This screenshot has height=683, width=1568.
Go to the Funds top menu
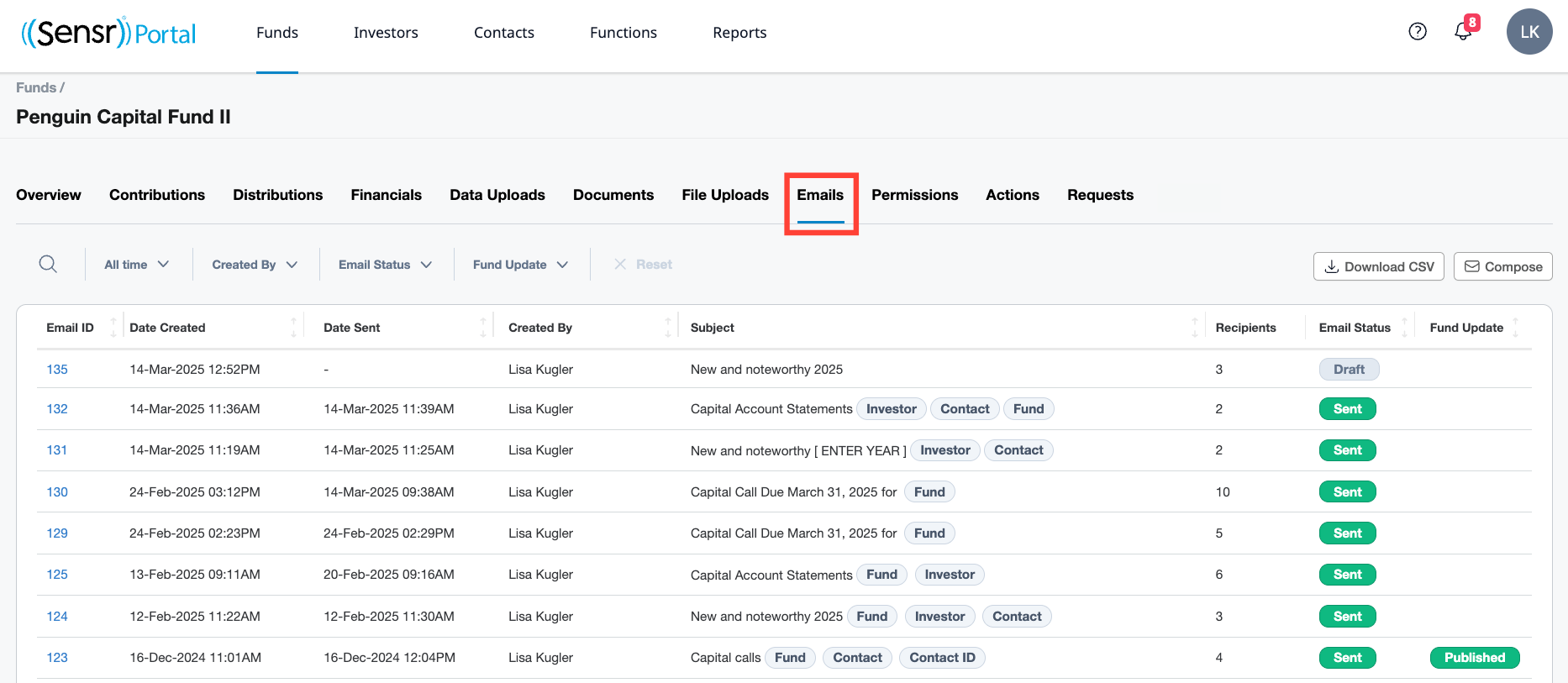(277, 33)
